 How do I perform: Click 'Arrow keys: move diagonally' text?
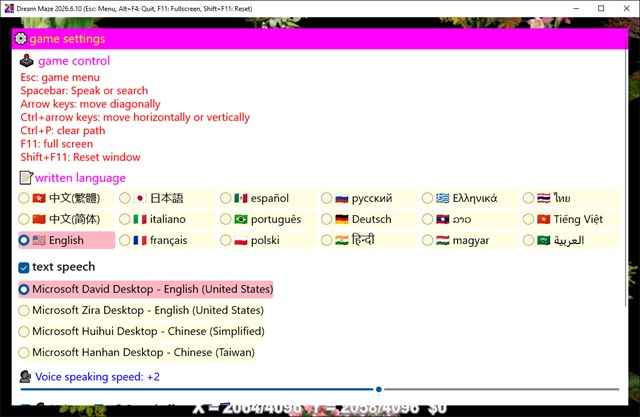point(90,104)
